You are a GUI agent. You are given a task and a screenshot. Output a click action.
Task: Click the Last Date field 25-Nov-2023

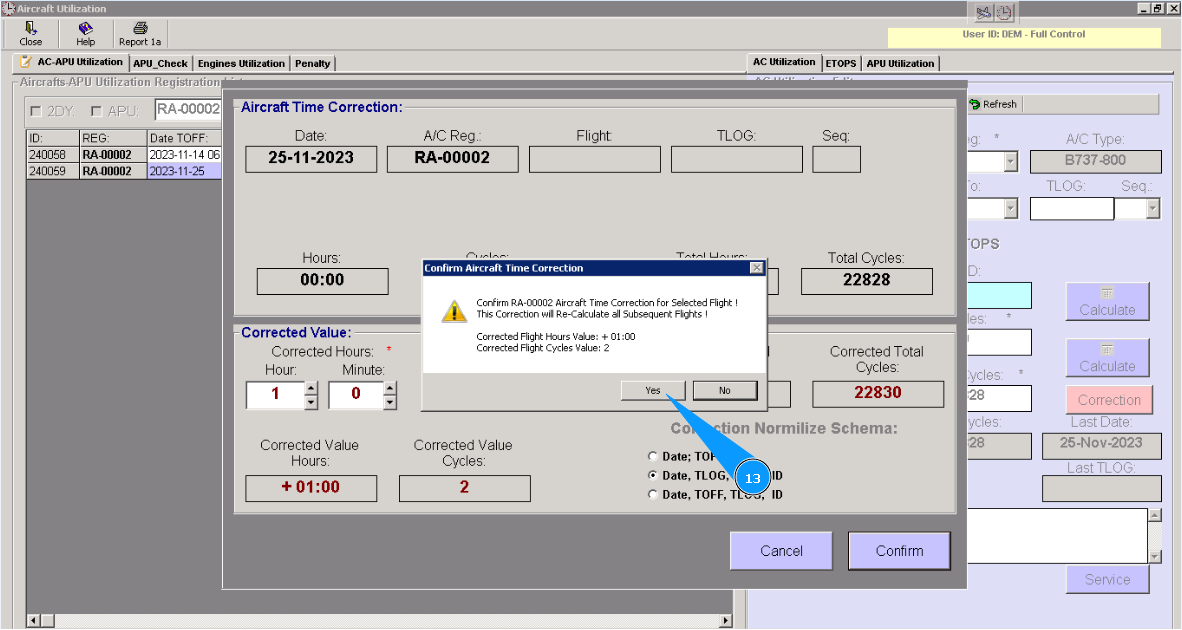click(1101, 445)
